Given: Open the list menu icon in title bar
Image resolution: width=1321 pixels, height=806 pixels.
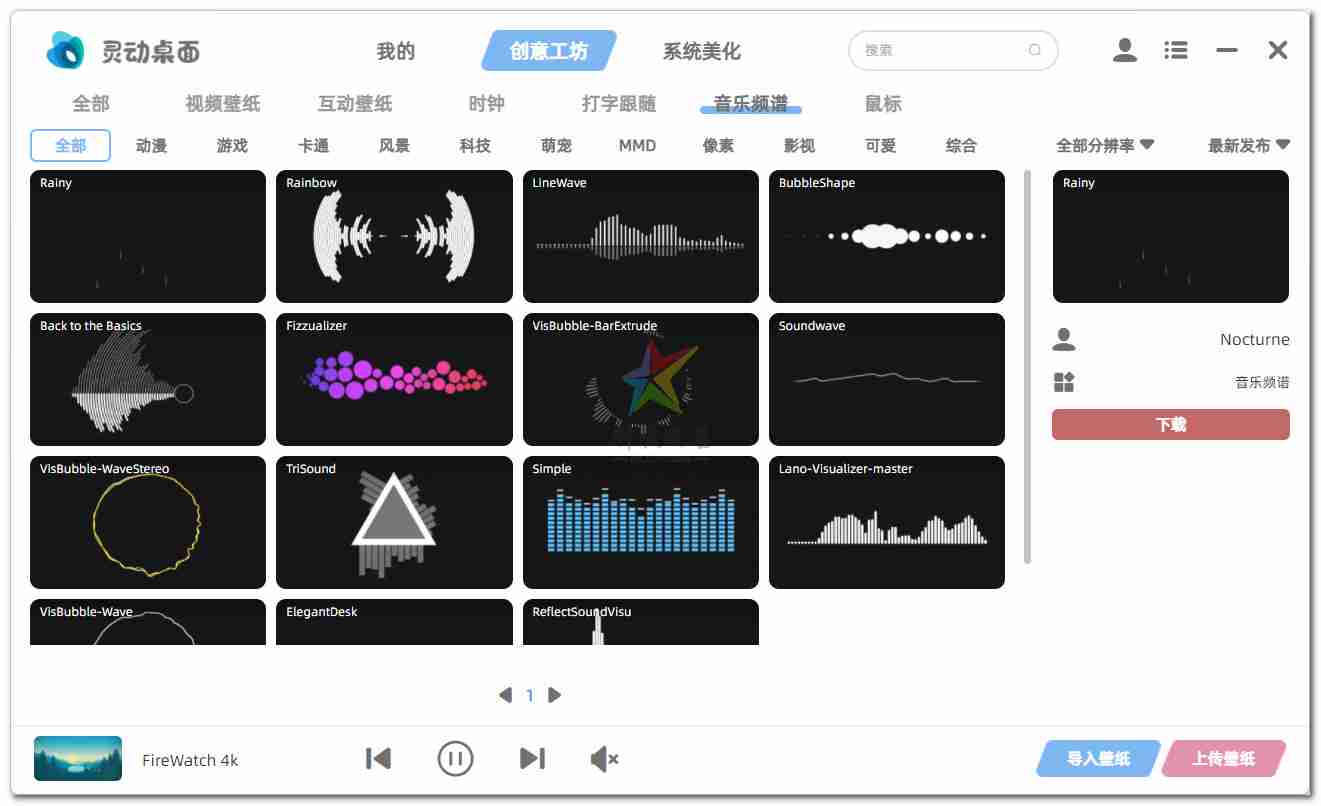Looking at the screenshot, I should [x=1176, y=50].
